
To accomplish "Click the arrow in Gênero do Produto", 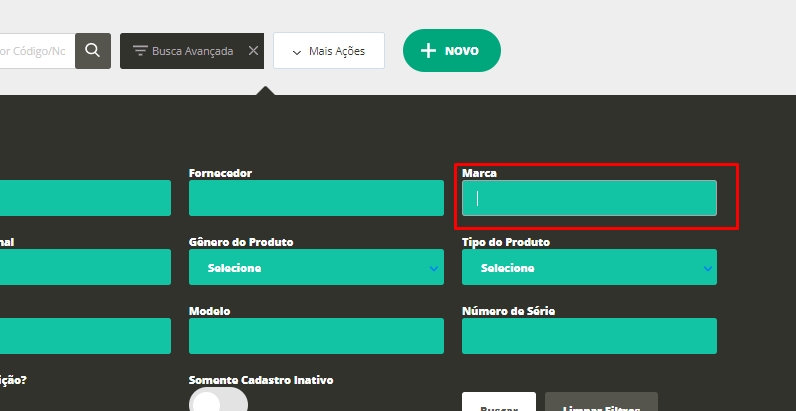I will (x=433, y=268).
